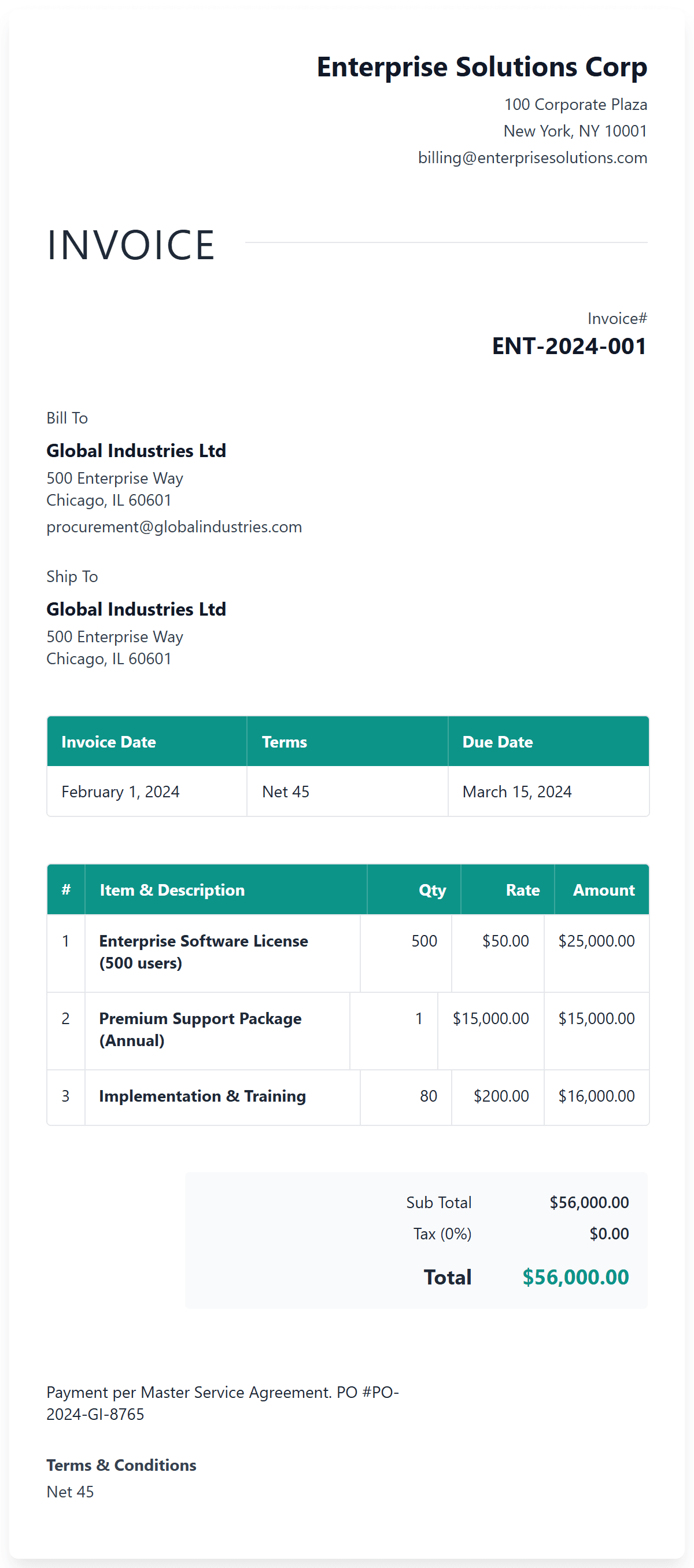The height and width of the screenshot is (1568, 694).
Task: Select invoice number ENT-2024-001
Action: (569, 347)
